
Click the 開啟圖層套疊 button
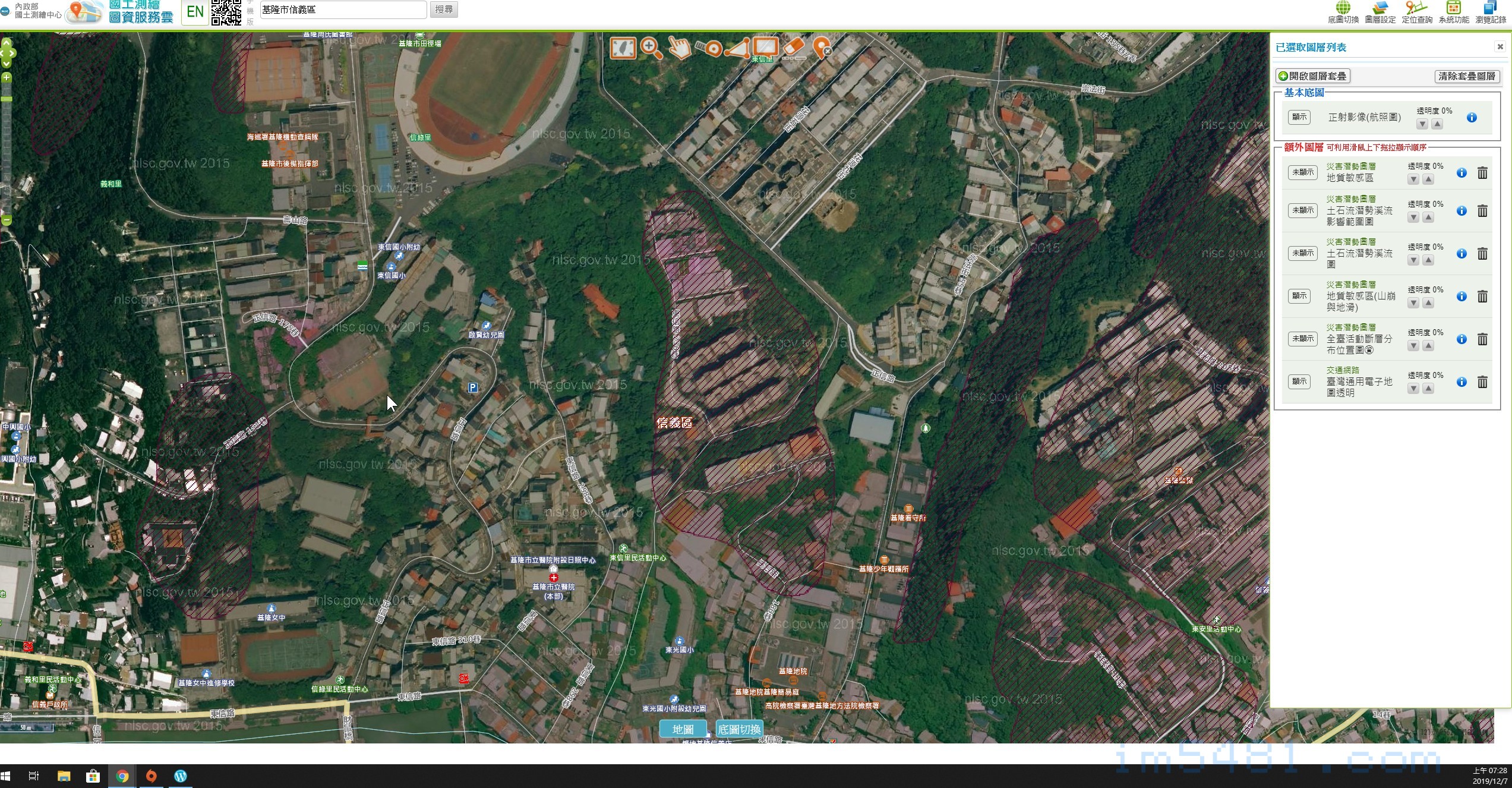[x=1313, y=76]
